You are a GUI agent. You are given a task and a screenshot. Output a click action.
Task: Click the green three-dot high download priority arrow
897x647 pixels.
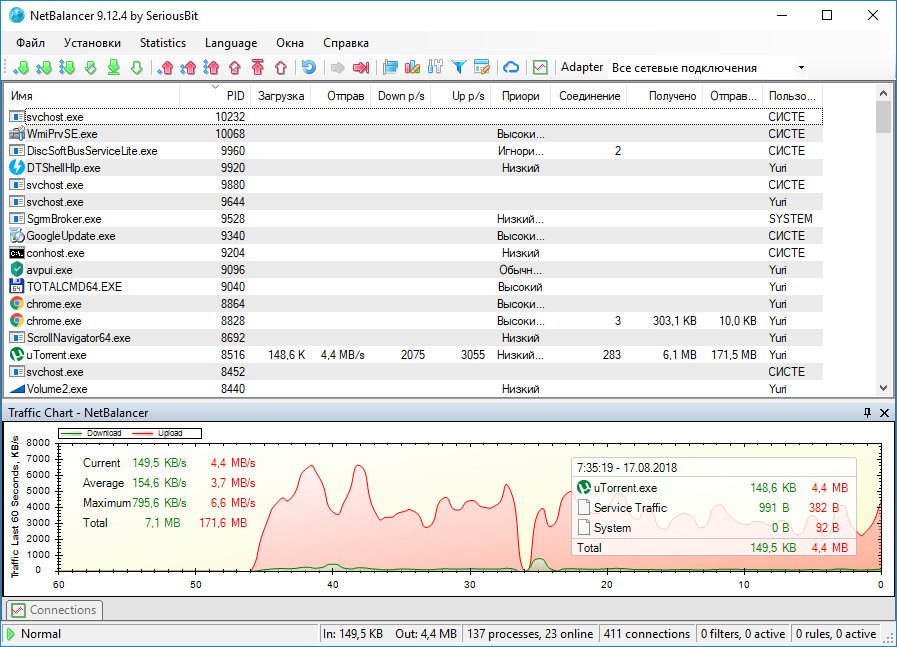click(67, 68)
